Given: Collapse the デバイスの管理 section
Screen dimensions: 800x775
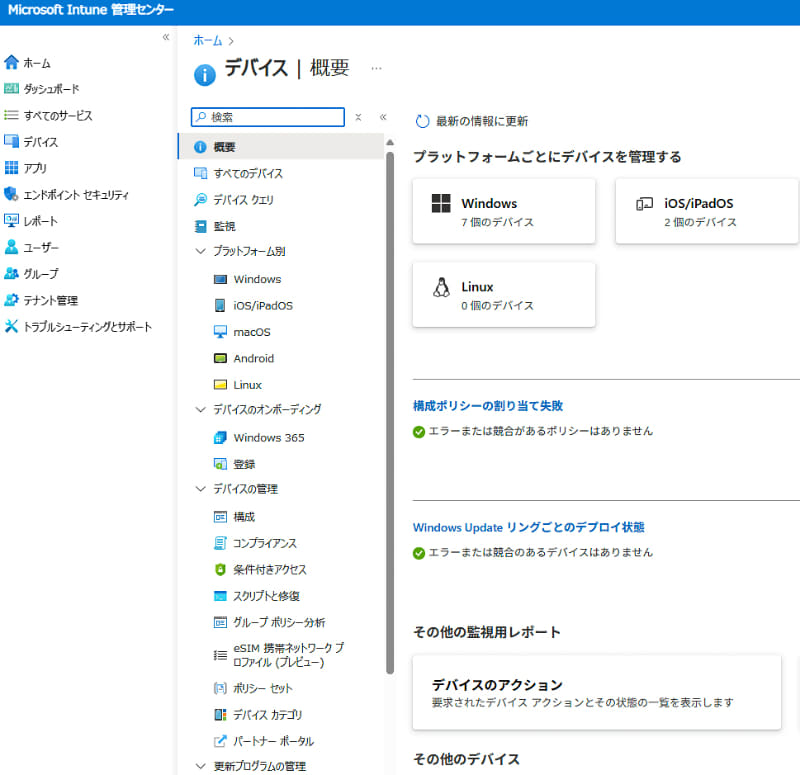Looking at the screenshot, I should 199,489.
